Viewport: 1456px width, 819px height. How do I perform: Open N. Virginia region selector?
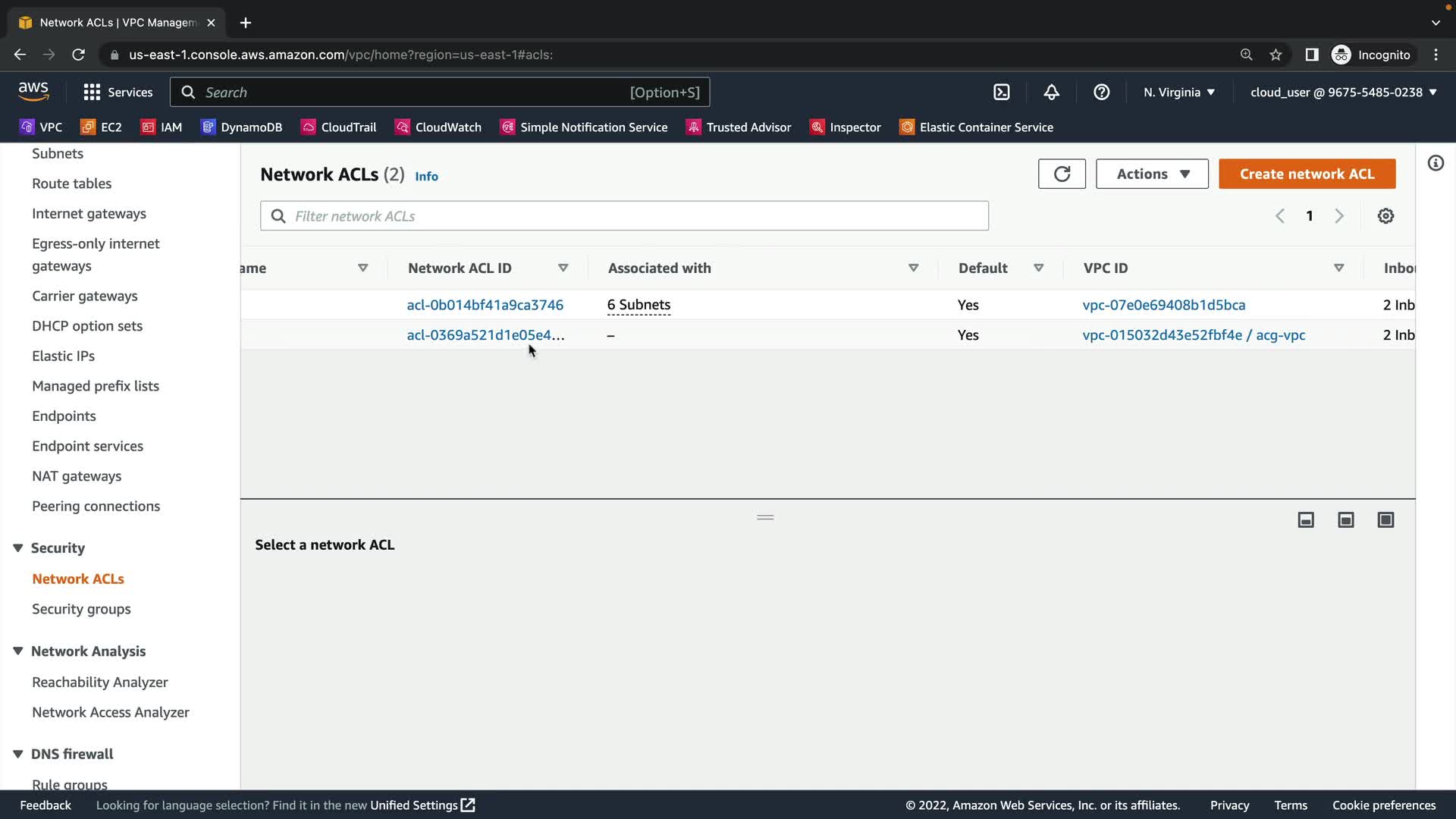[1179, 93]
